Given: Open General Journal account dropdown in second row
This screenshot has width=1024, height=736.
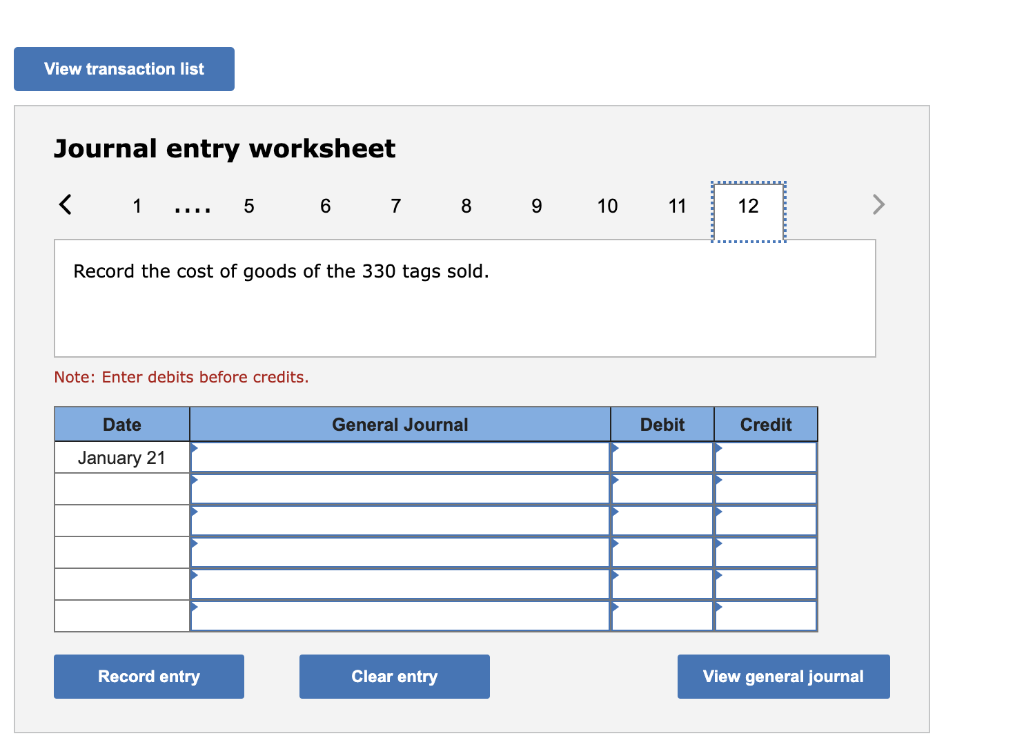Looking at the screenshot, I should (400, 488).
